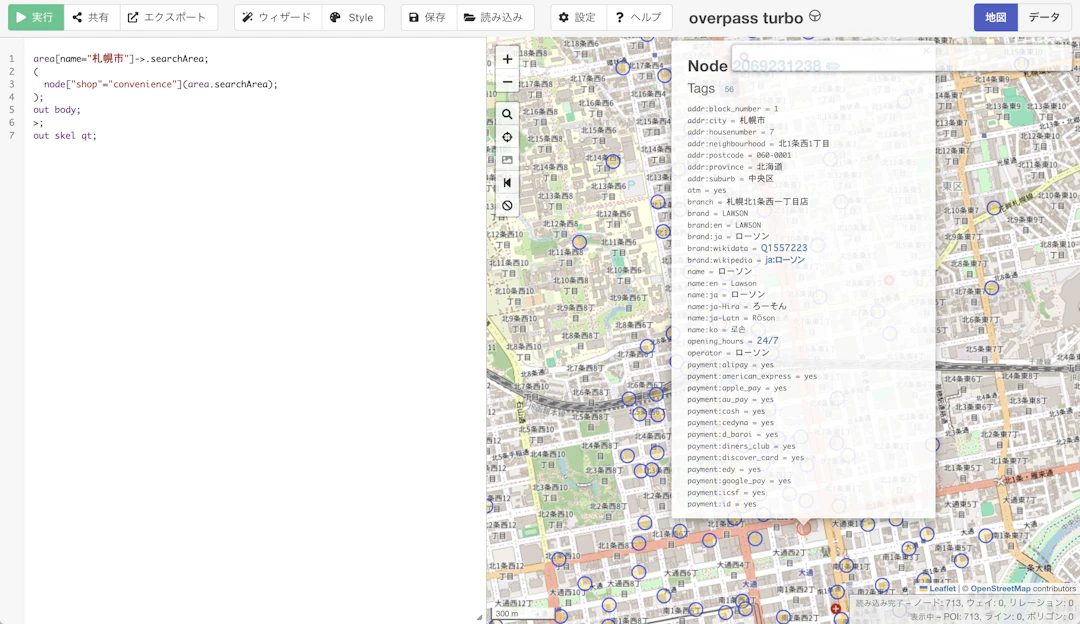Click palette icon in Style button
This screenshot has width=1080, height=624.
coord(335,17)
